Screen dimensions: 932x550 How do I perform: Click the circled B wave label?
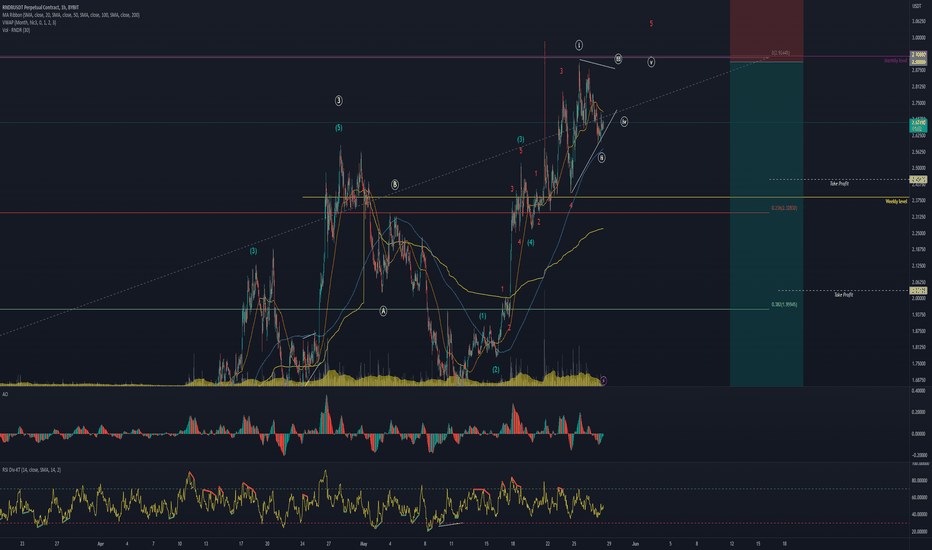(395, 185)
